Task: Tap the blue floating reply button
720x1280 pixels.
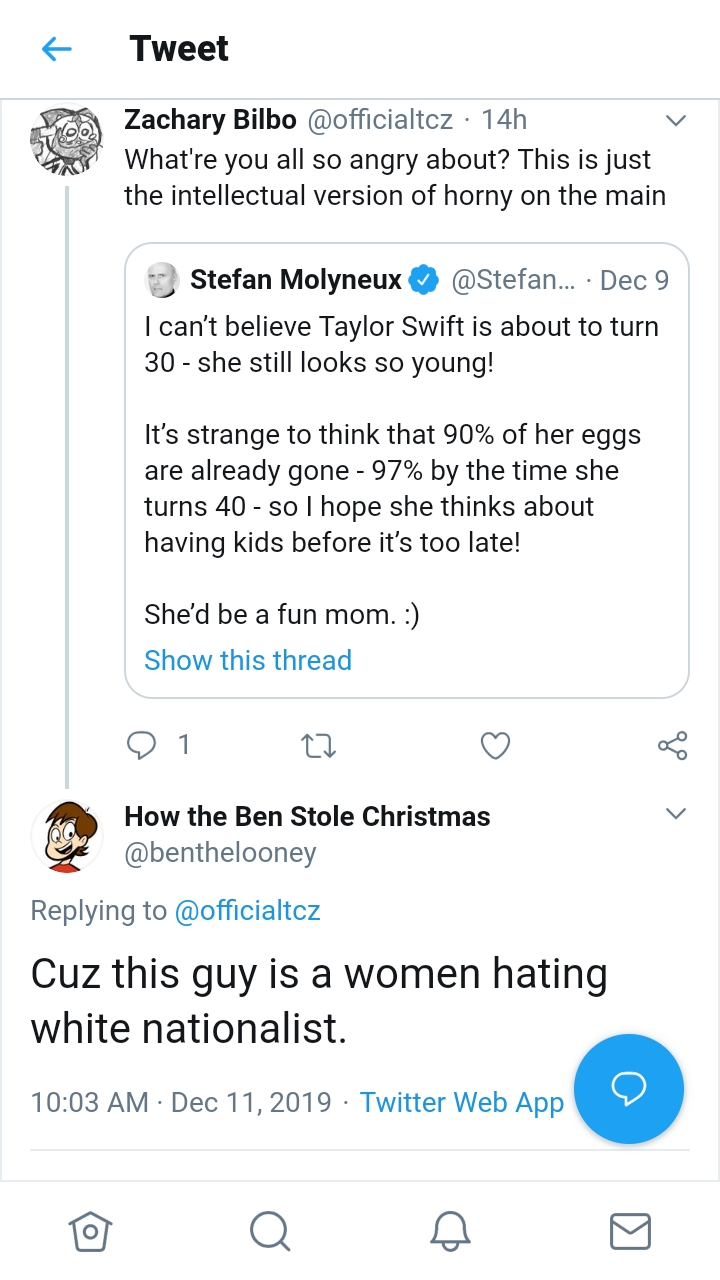Action: click(x=629, y=1088)
